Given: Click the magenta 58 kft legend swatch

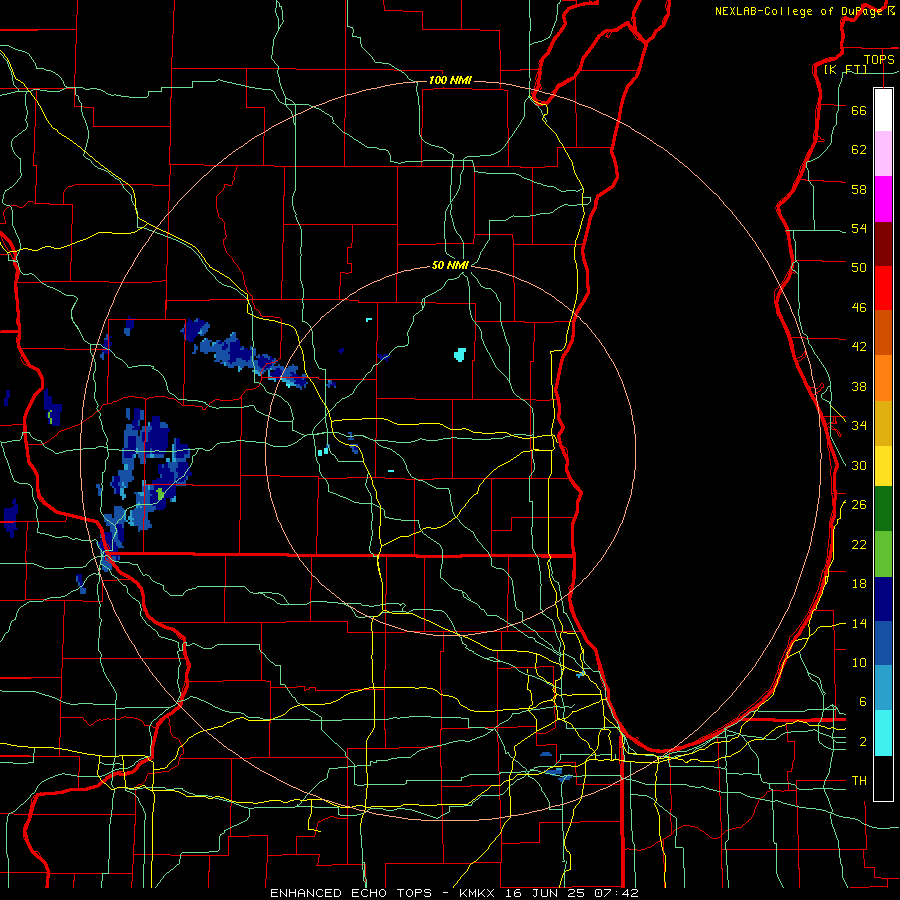Looking at the screenshot, I should (883, 199).
